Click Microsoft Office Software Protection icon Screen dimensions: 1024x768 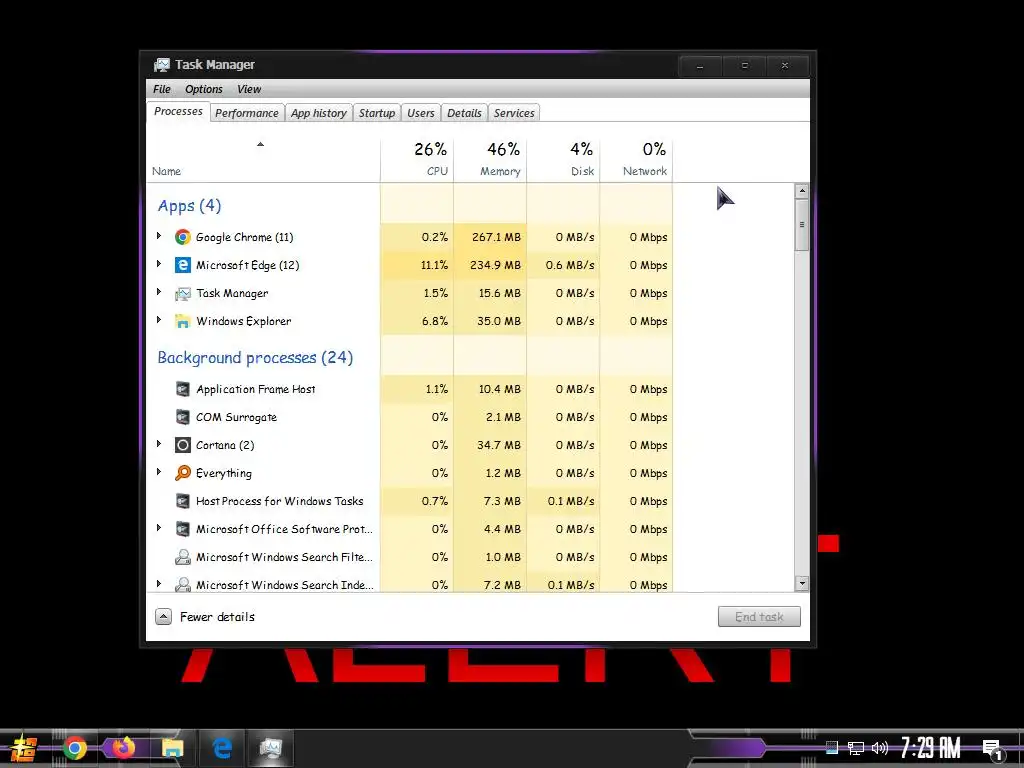point(183,529)
